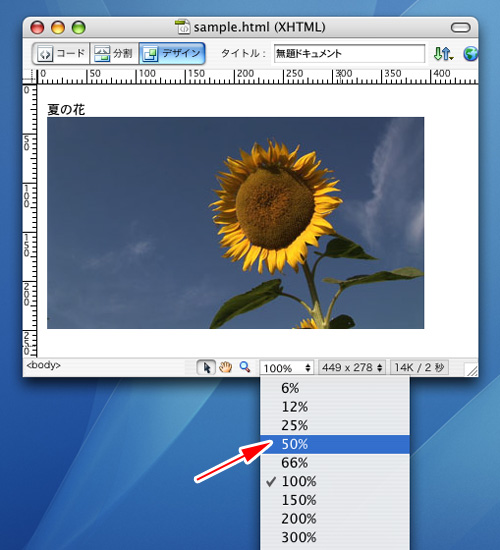The image size is (500, 550).
Task: Choose 300% from zoom menu
Action: coord(335,537)
